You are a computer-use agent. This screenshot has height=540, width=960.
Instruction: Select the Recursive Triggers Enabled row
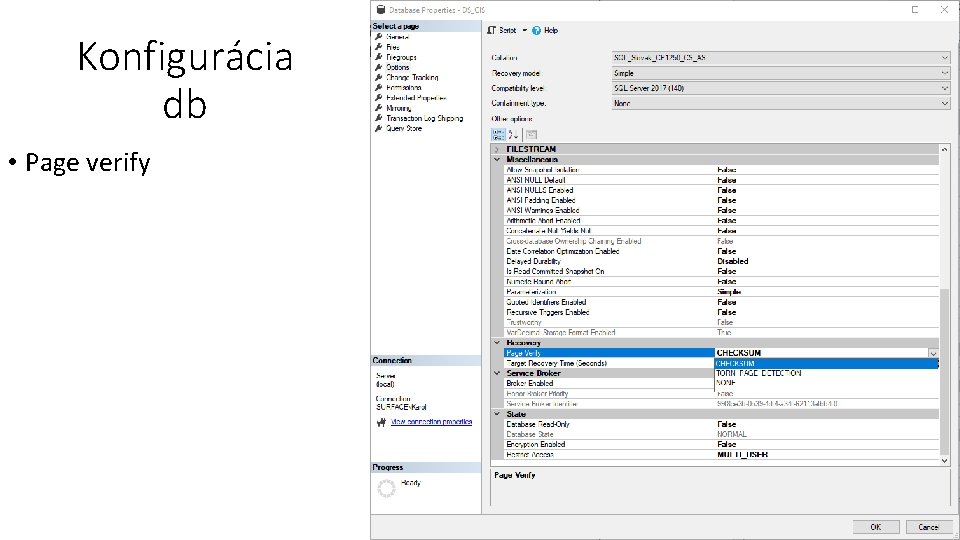click(721, 312)
